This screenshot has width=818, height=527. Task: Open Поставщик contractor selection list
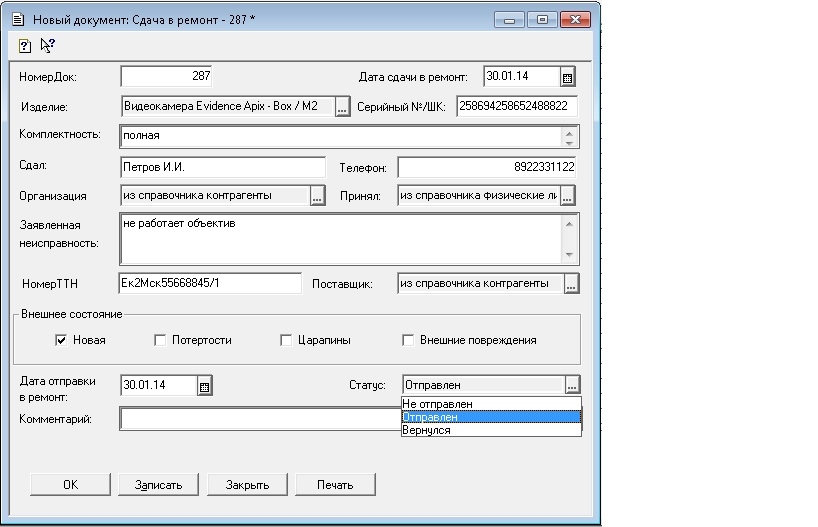coord(571,285)
